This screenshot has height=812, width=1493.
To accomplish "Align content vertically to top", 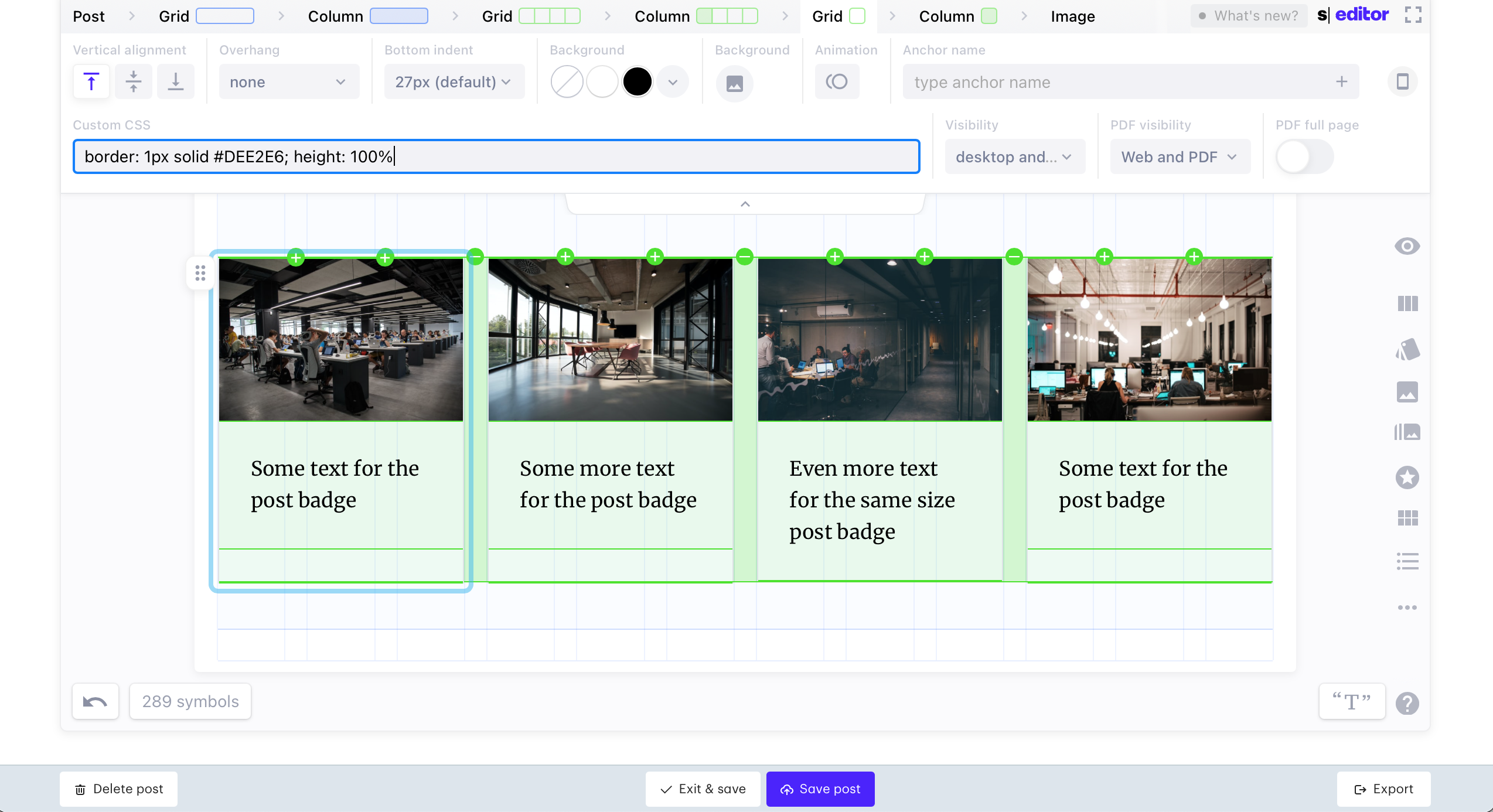I will click(x=91, y=82).
